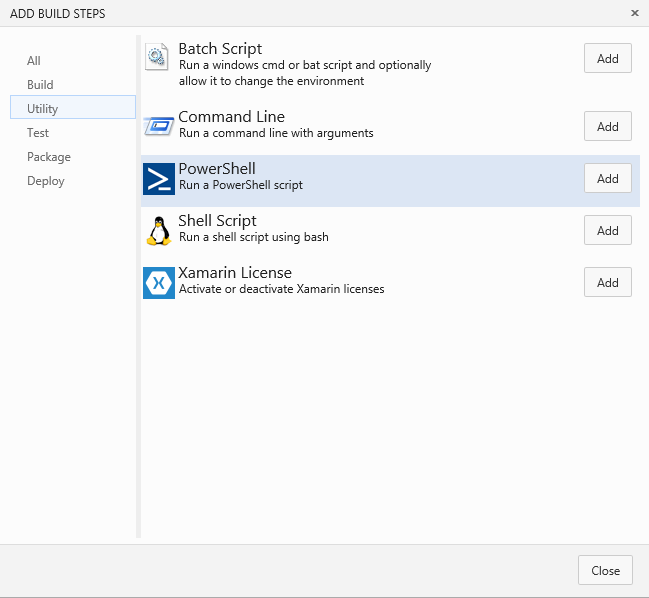Click the Command Line console icon
Screen dimensions: 649x598
click(x=159, y=125)
